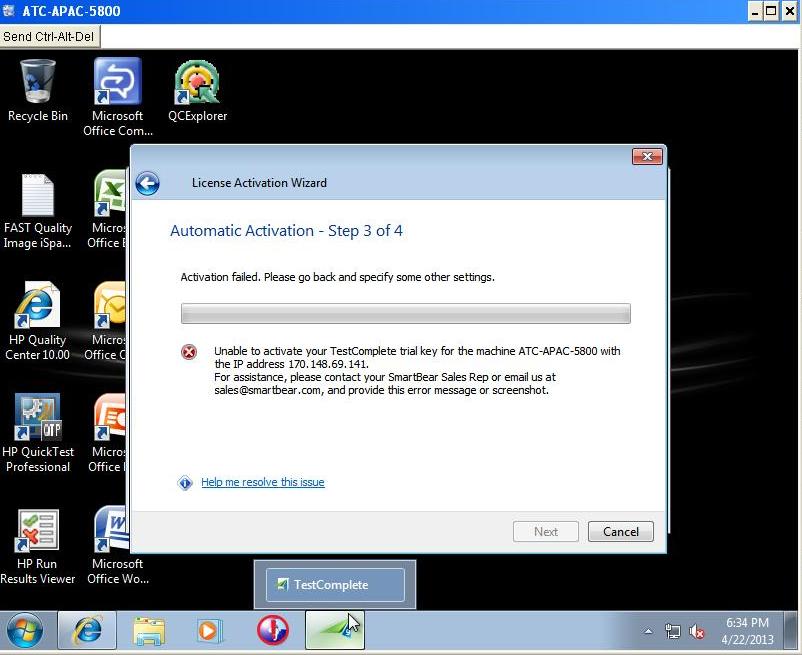The image size is (802, 655).
Task: Click the Send Ctrl-Alt-Del button
Action: (x=50, y=37)
